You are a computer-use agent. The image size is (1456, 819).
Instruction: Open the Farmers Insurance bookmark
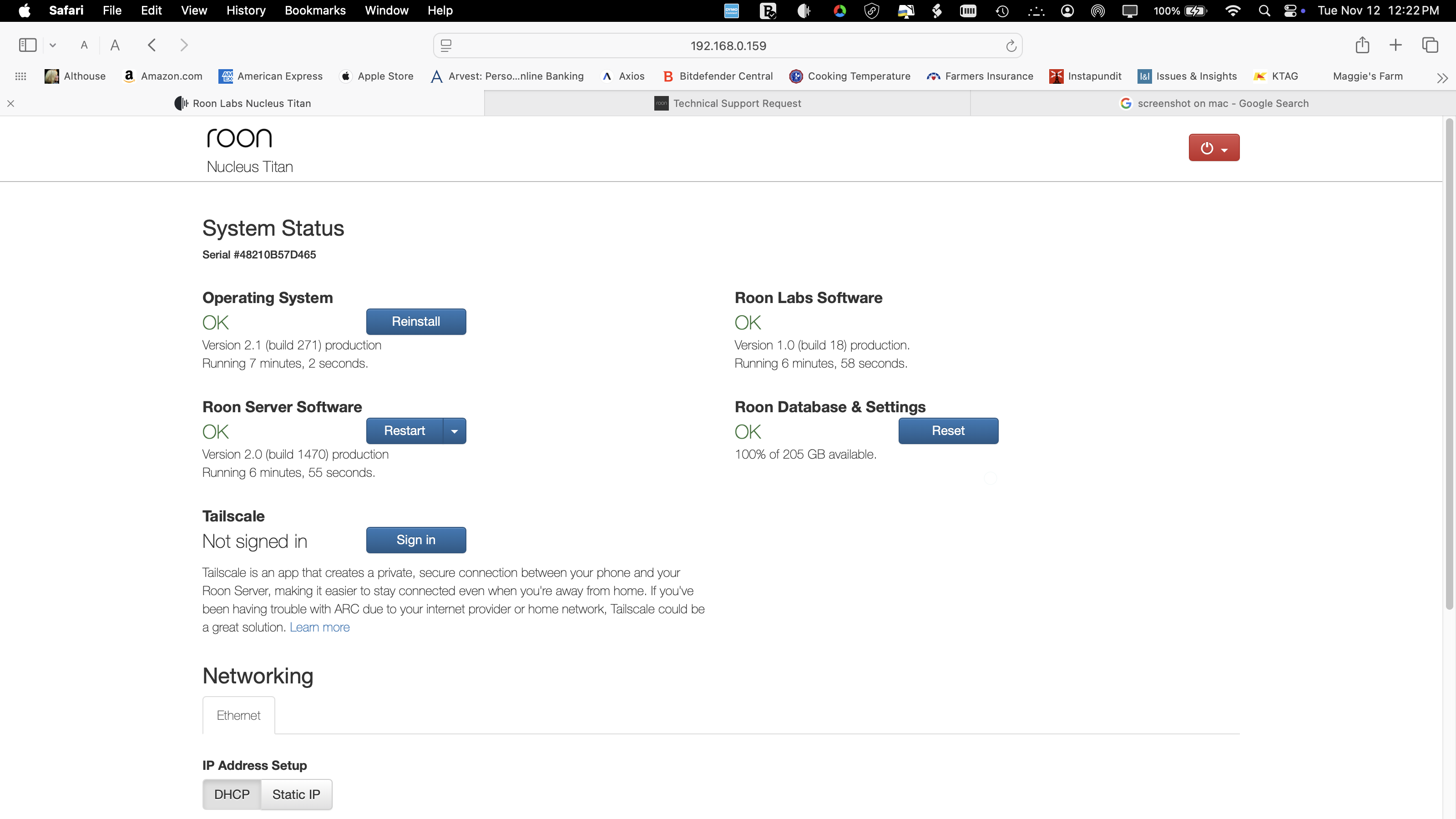coord(980,76)
